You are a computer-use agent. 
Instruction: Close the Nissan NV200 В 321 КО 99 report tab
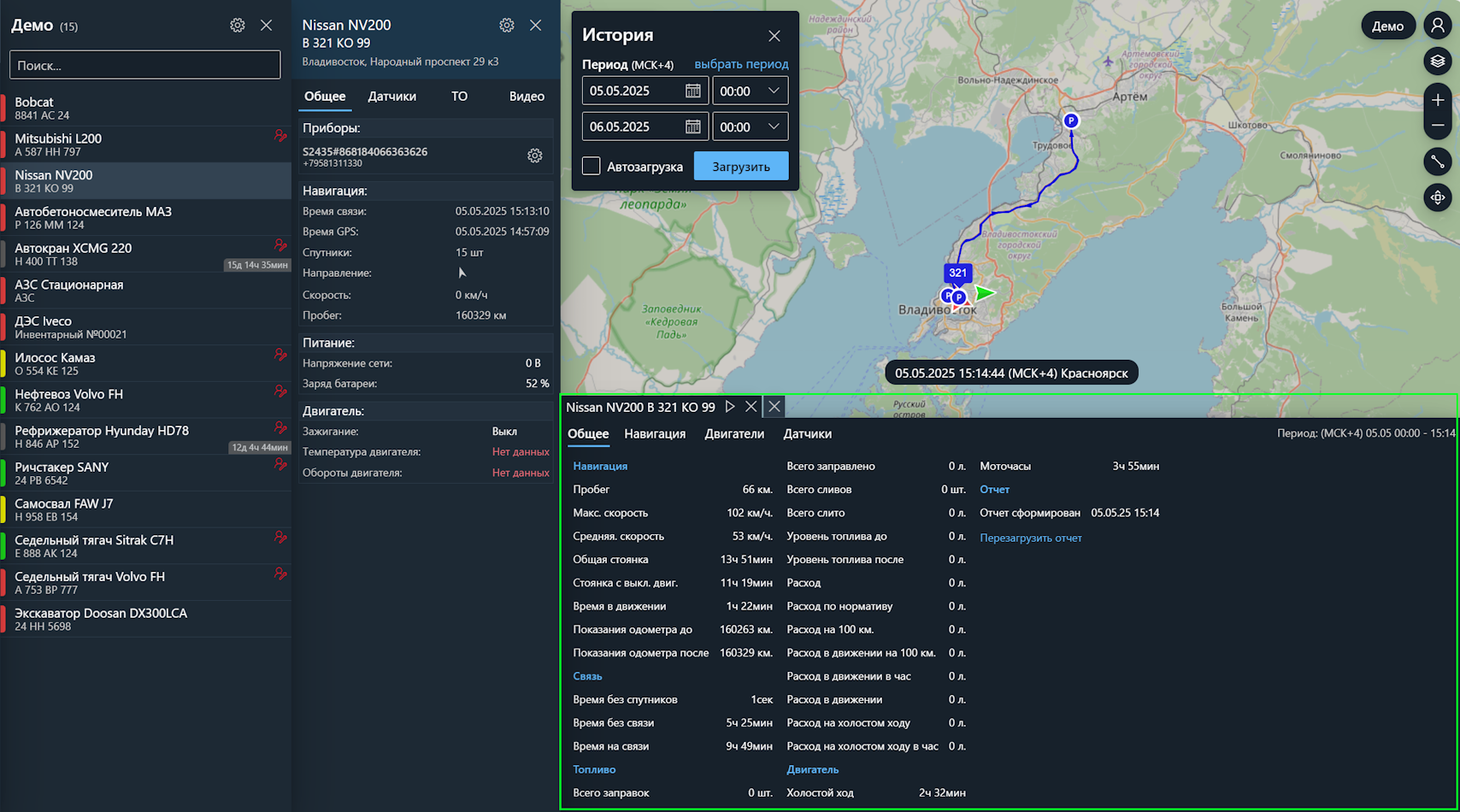751,407
